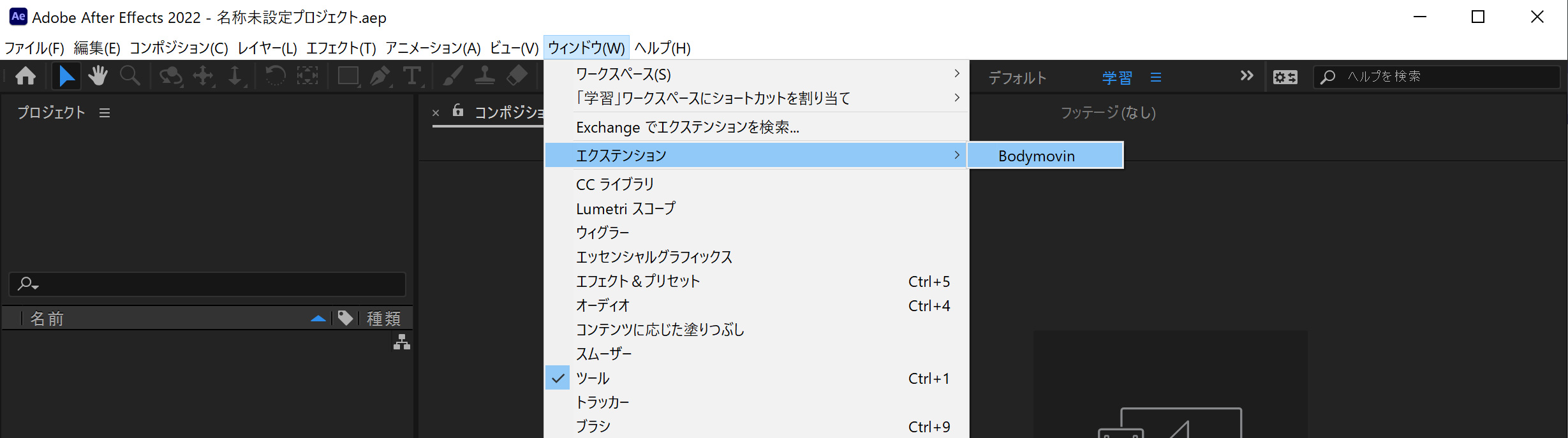Open the 編集(E) menu

(x=97, y=48)
